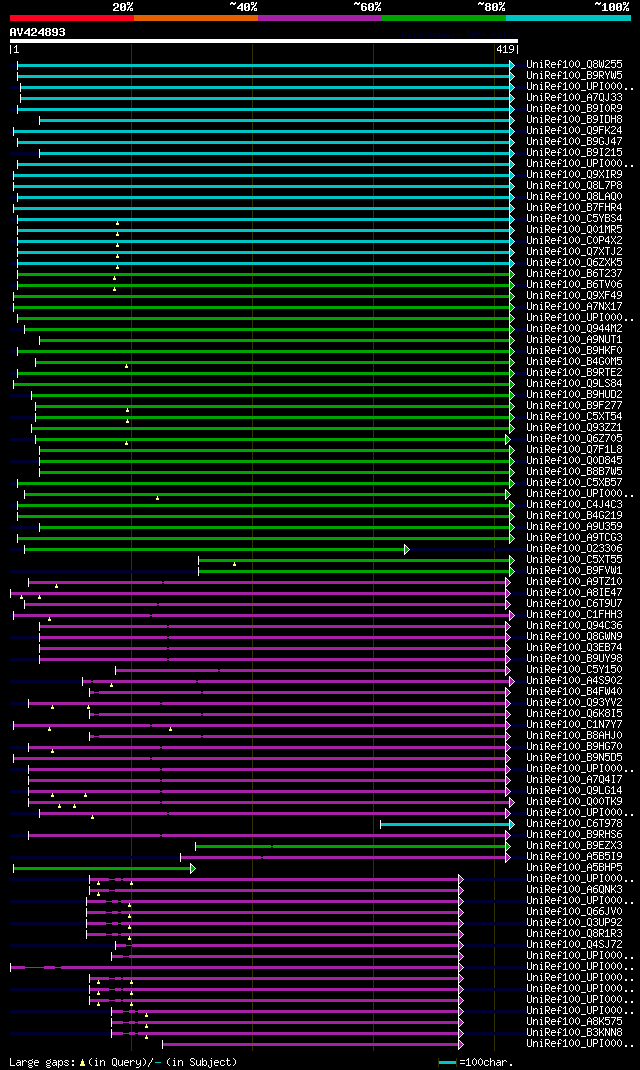Click the purple alignment bar of A5B5I9
This screenshot has height=1070, width=640.
point(345,857)
